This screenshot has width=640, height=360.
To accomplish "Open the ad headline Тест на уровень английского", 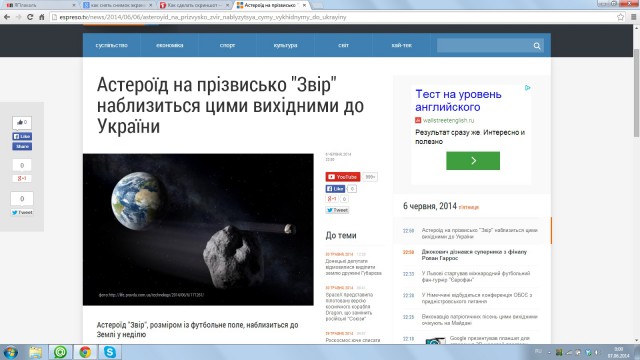I will coord(458,100).
